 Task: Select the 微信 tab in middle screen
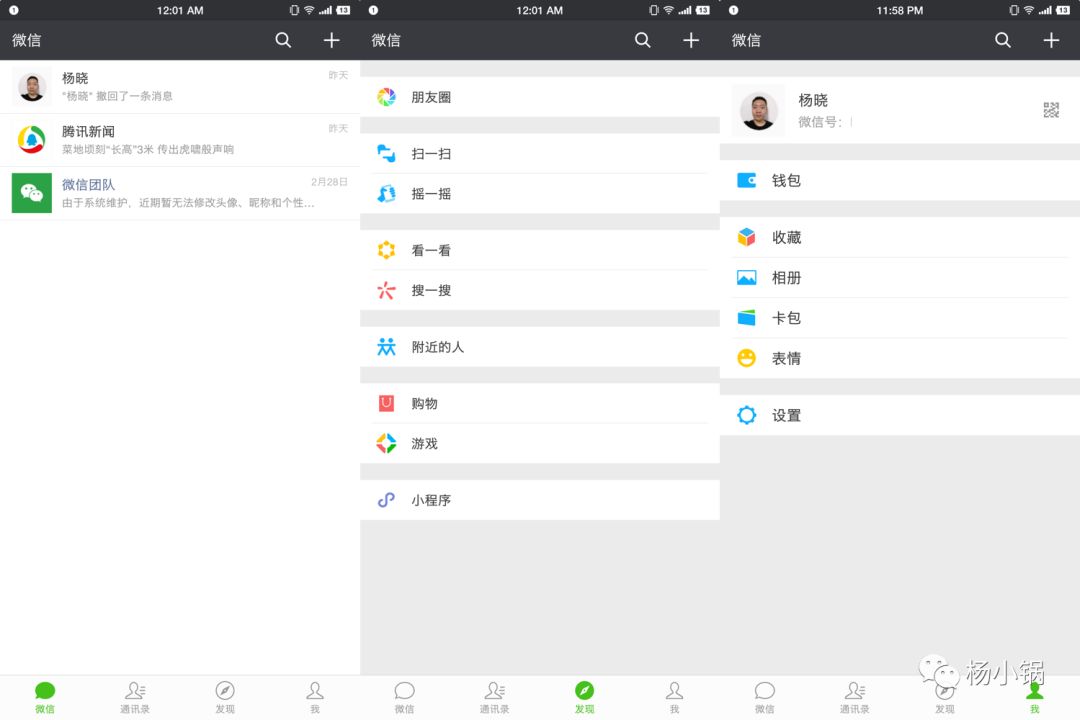(x=404, y=697)
